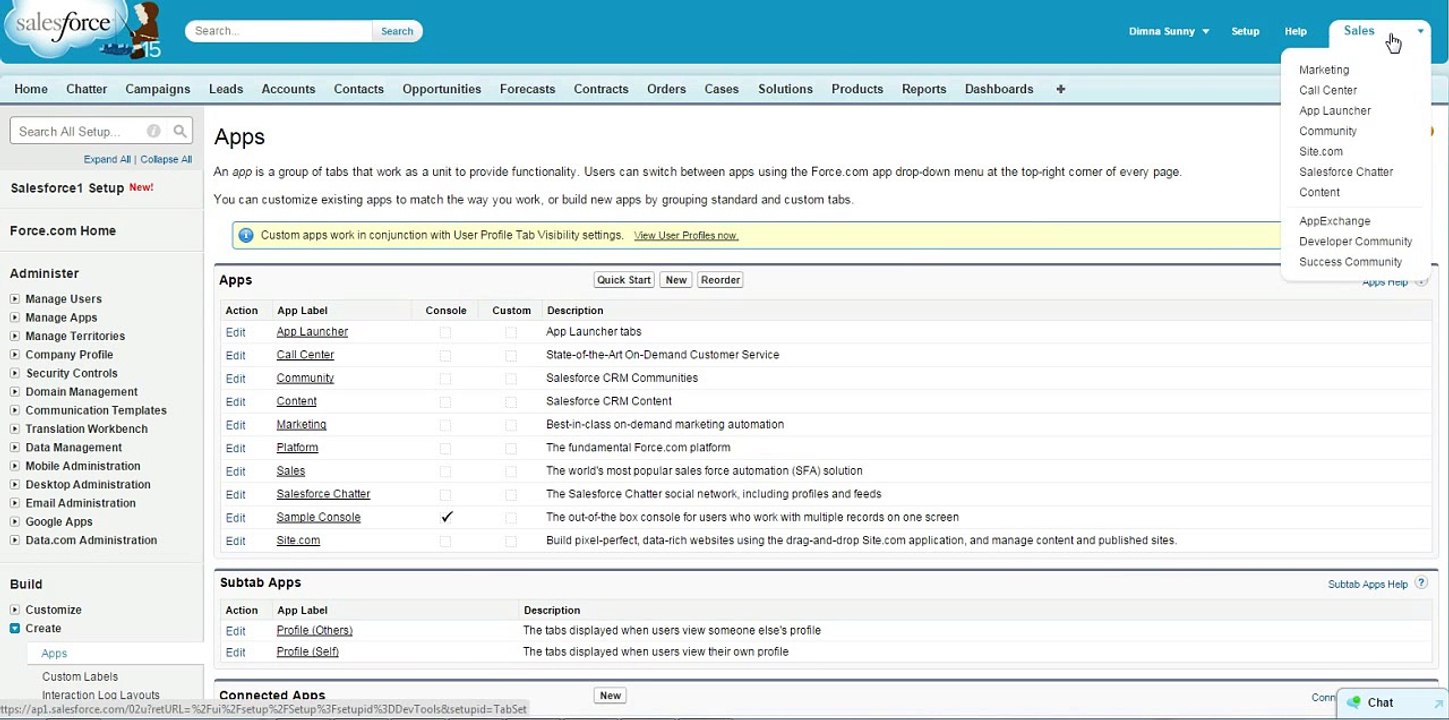Image resolution: width=1449 pixels, height=720 pixels.
Task: Select Call Center in app menu
Action: coord(1328,90)
